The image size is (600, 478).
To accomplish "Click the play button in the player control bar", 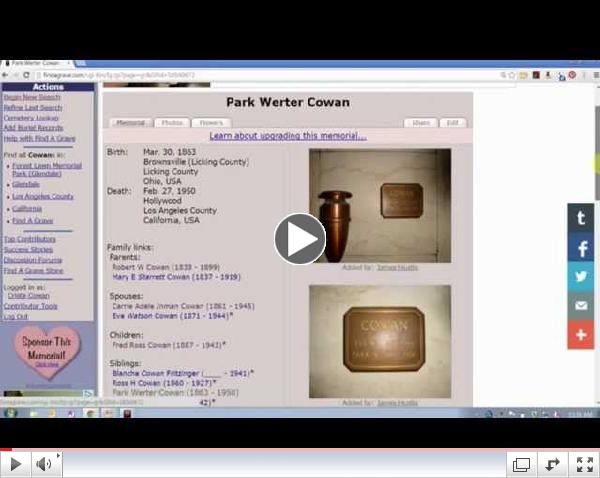I will point(15,464).
